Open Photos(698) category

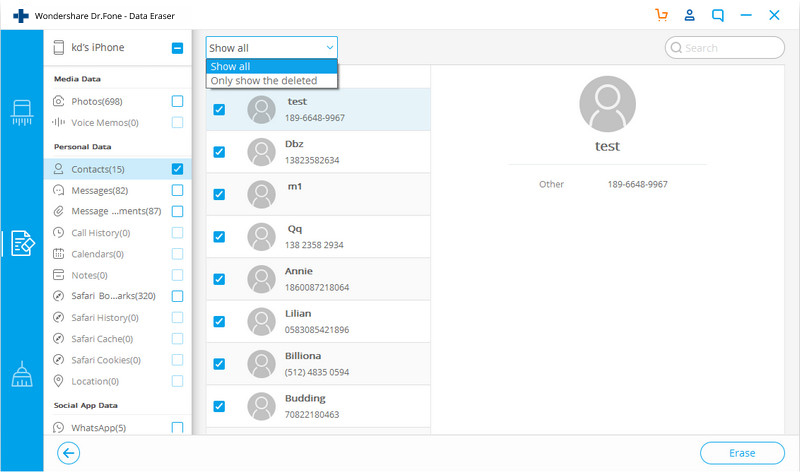(118, 101)
